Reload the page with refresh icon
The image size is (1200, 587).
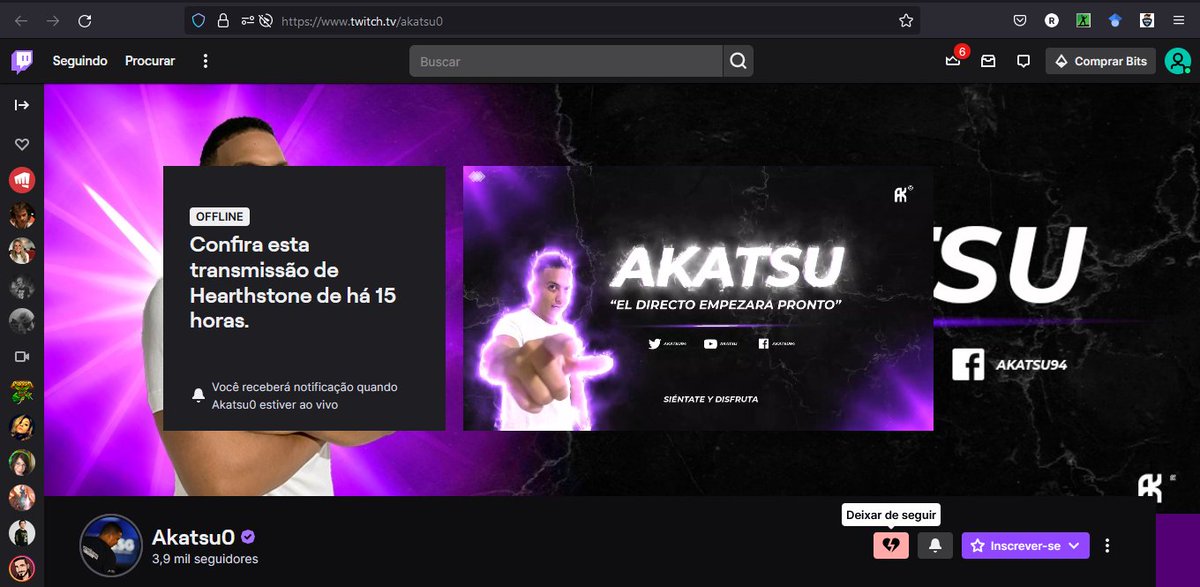(x=85, y=20)
